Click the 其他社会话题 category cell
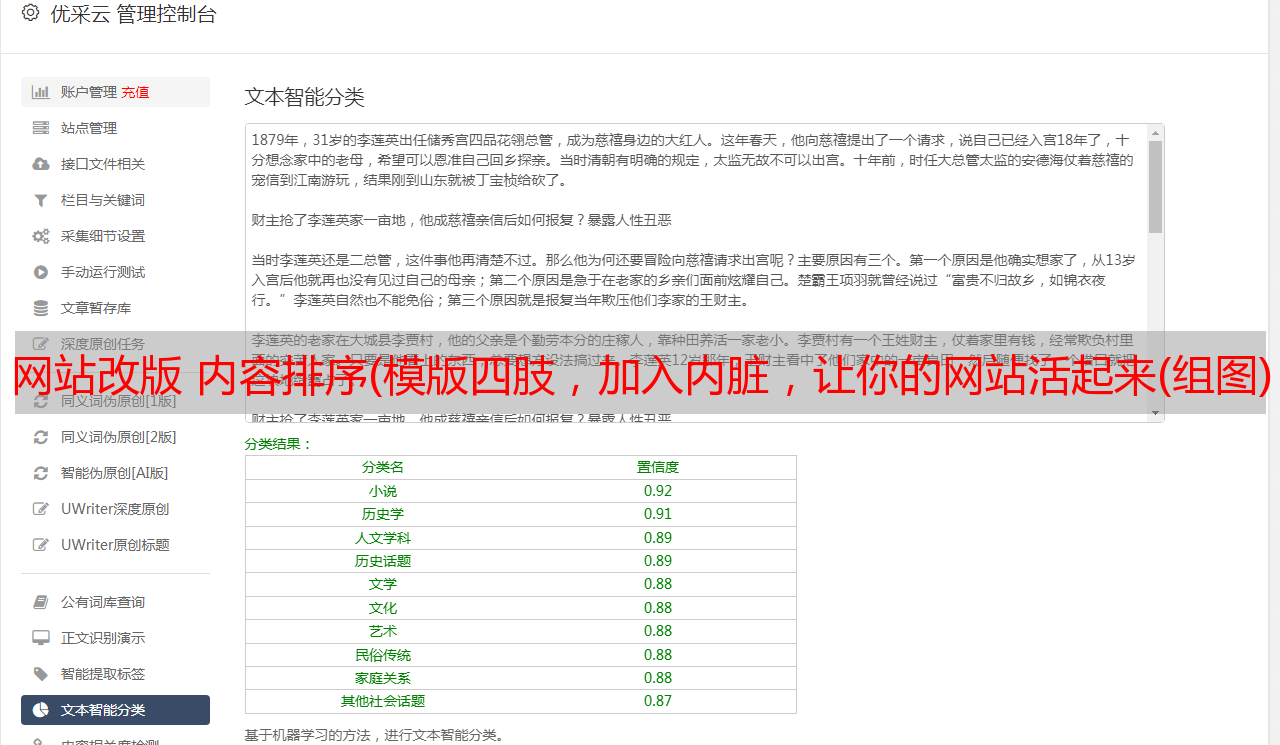Viewport: 1280px width, 745px height. (x=383, y=701)
